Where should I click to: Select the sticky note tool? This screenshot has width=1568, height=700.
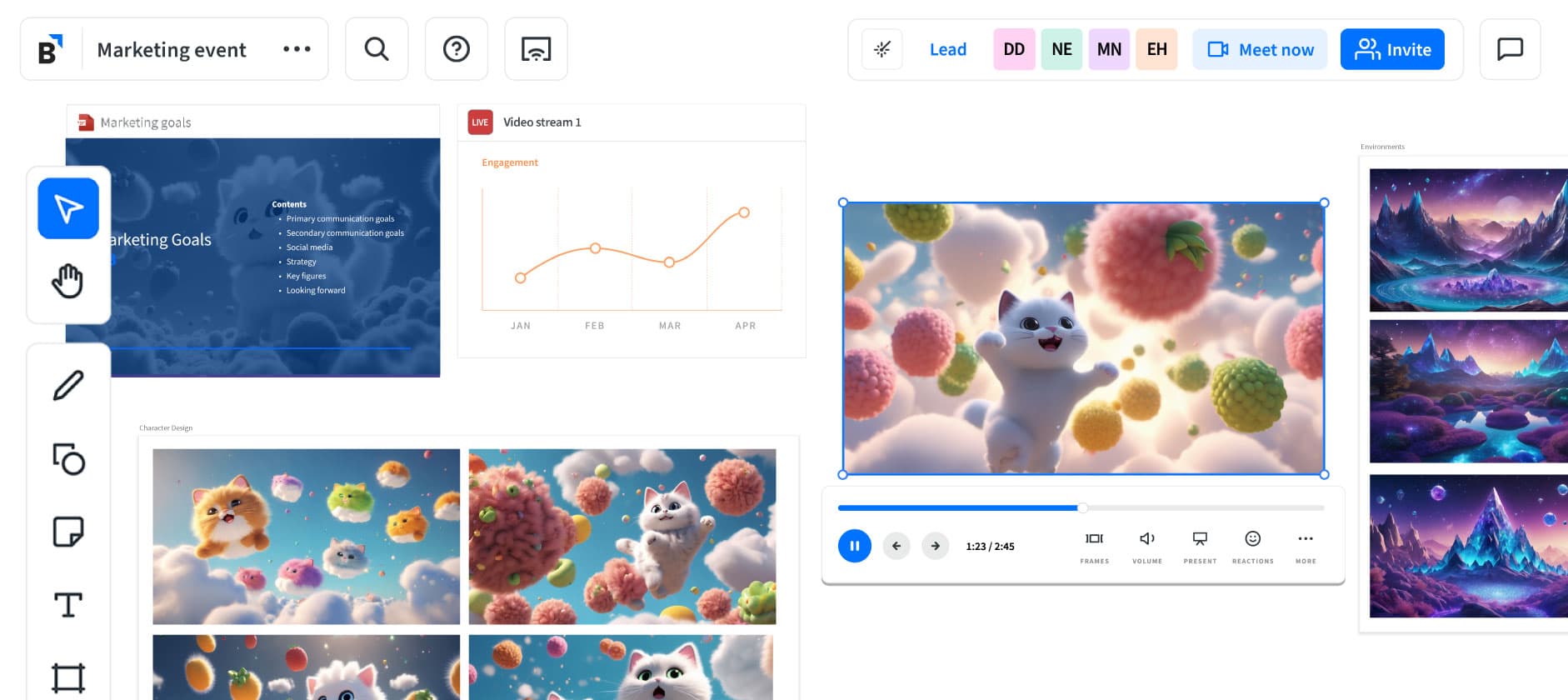pyautogui.click(x=68, y=531)
